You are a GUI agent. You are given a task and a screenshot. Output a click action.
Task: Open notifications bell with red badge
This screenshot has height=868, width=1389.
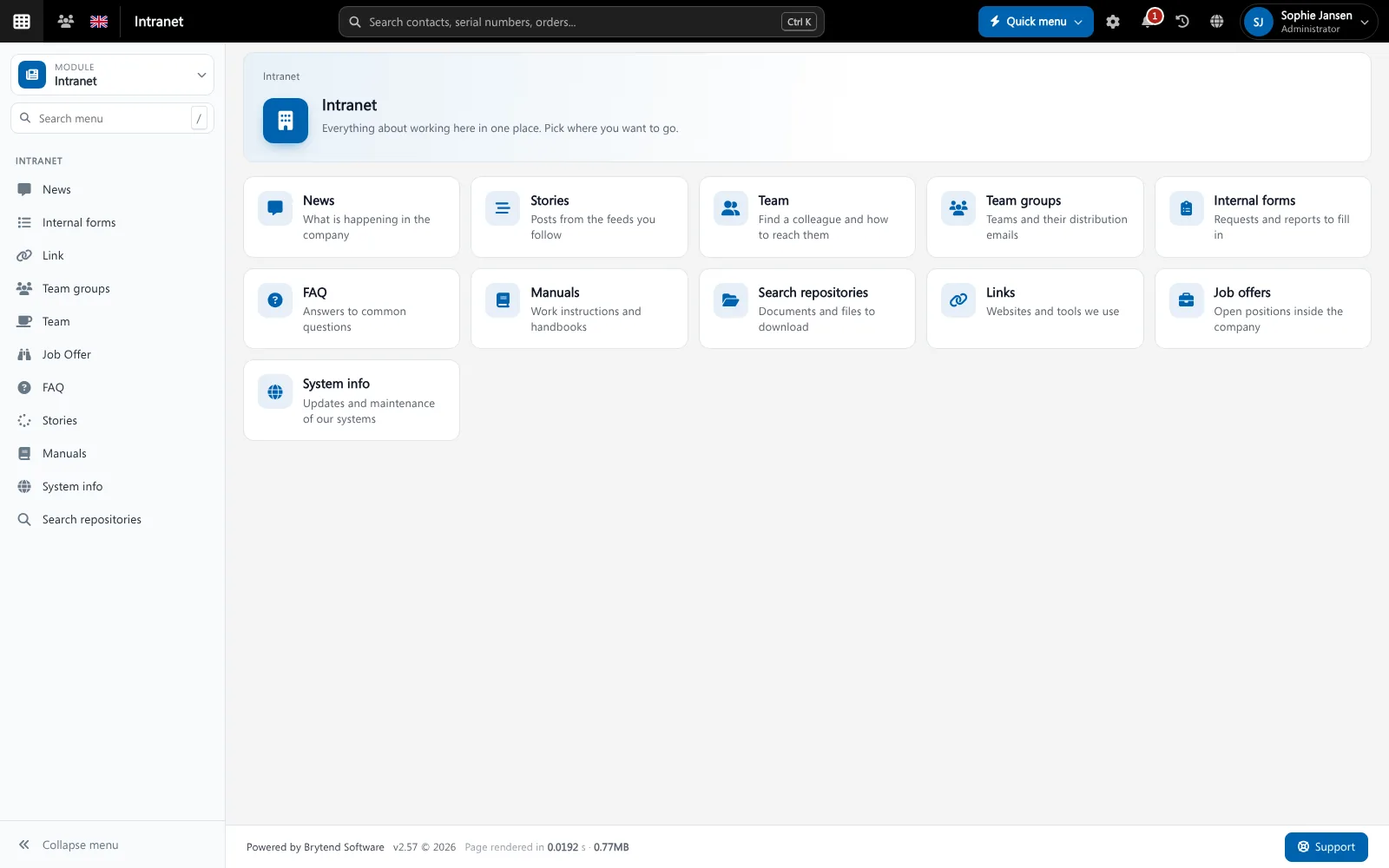[1149, 21]
